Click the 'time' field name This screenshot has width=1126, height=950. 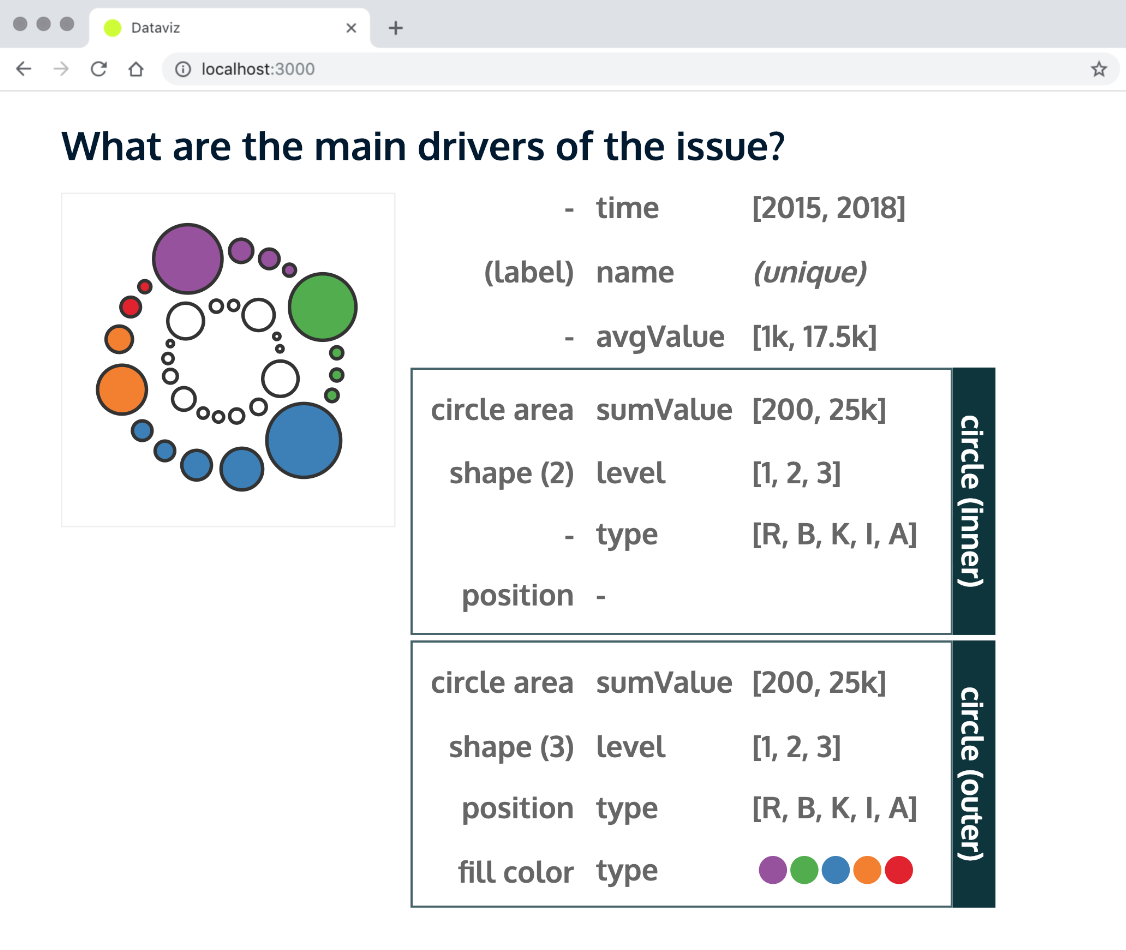[x=627, y=208]
